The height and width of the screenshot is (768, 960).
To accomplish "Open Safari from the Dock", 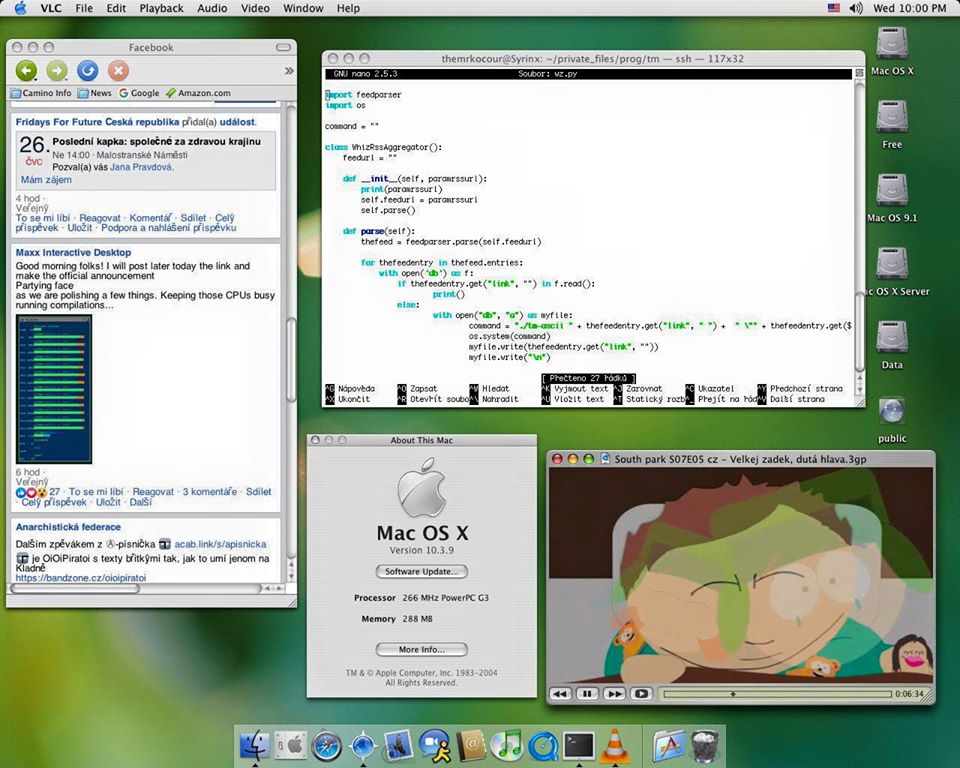I will click(x=326, y=746).
